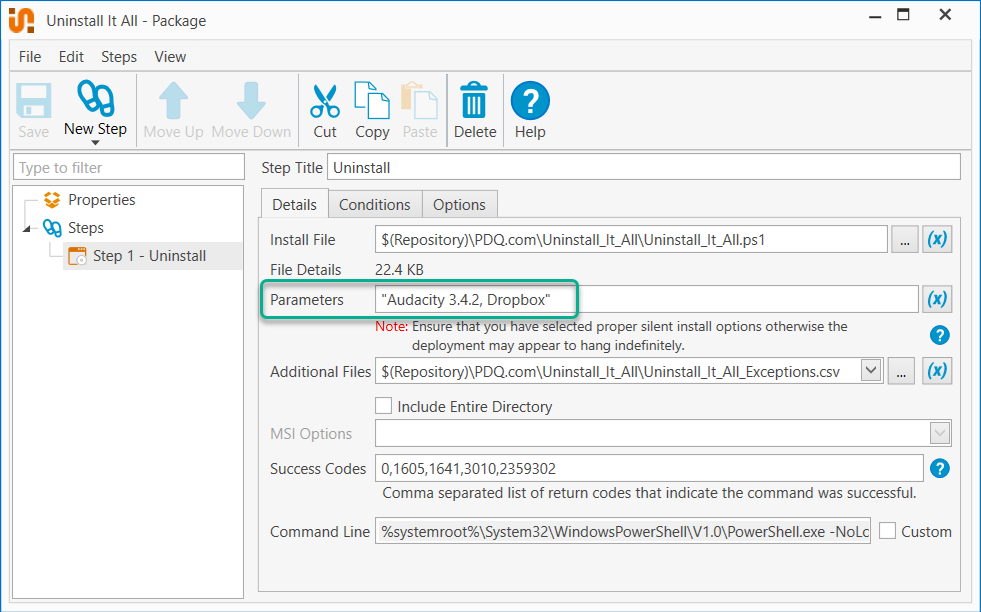Toggle the Custom command line option
This screenshot has height=612, width=981.
[x=889, y=530]
